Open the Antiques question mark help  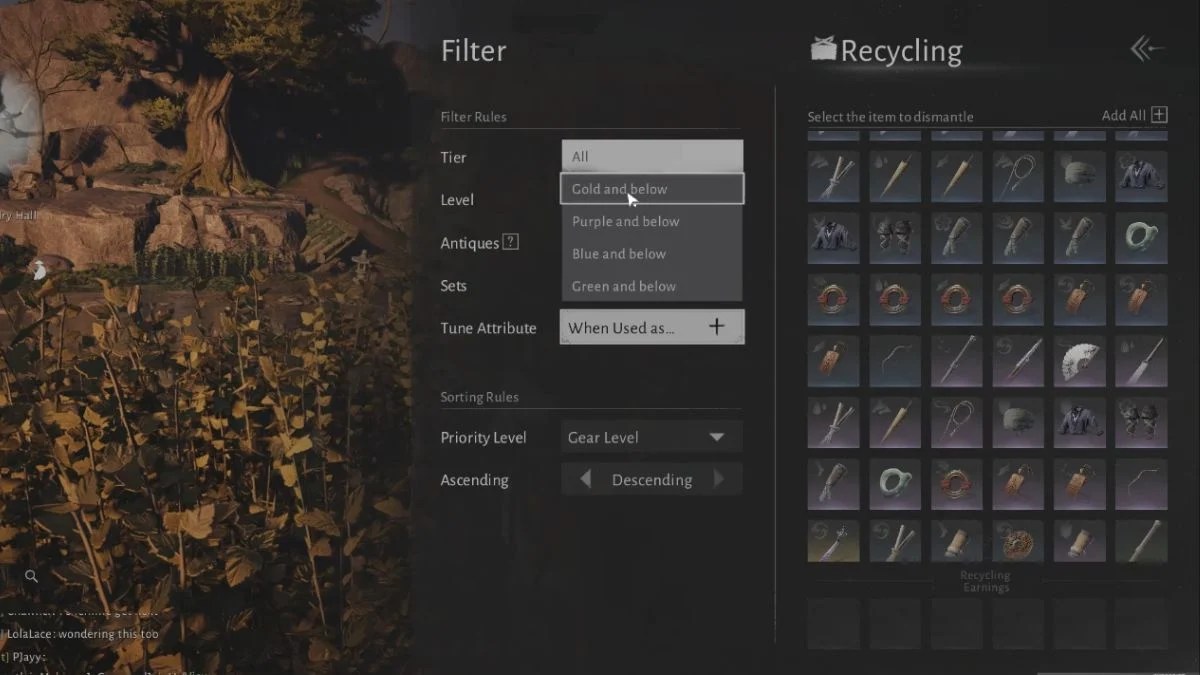tap(510, 242)
